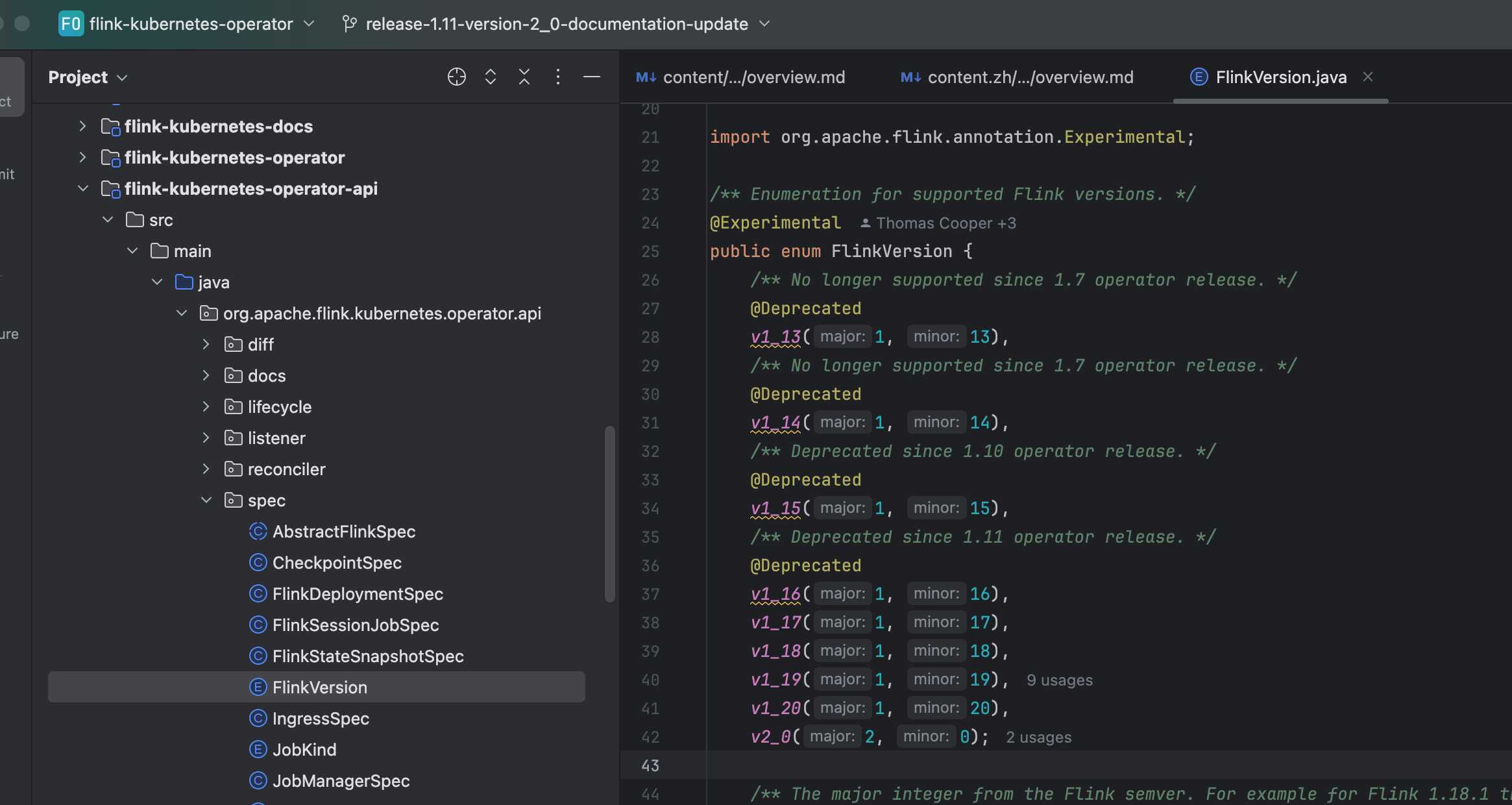Viewport: 1512px width, 805px height.
Task: Hide the Project tool window with minus icon
Action: click(x=591, y=77)
